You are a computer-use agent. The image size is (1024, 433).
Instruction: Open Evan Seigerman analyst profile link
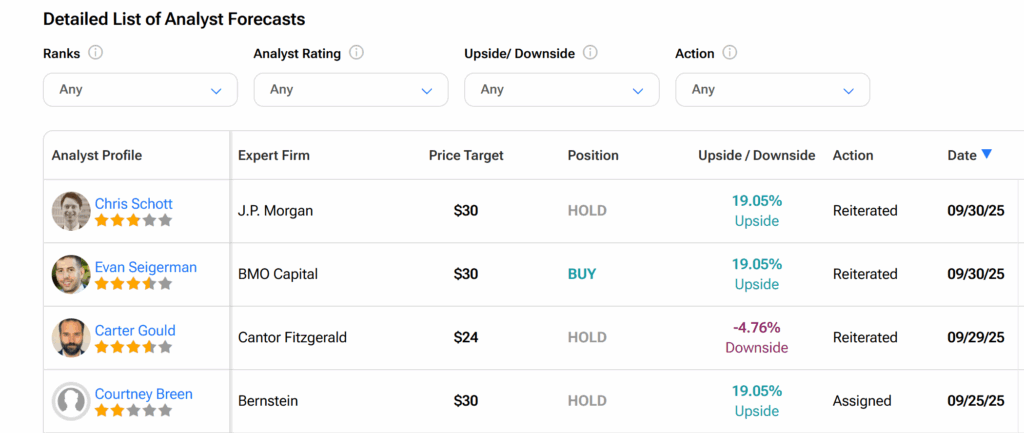click(x=145, y=267)
